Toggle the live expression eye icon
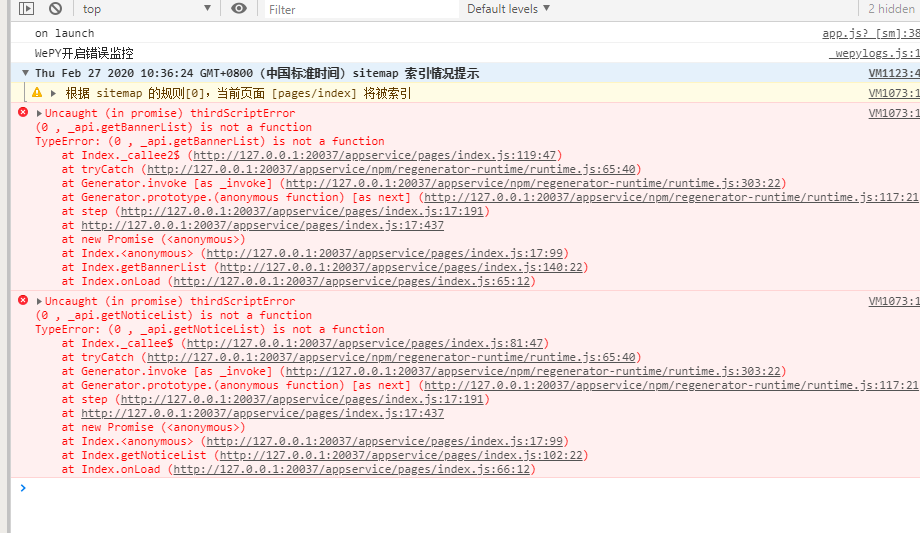The width and height of the screenshot is (920, 533). click(239, 8)
